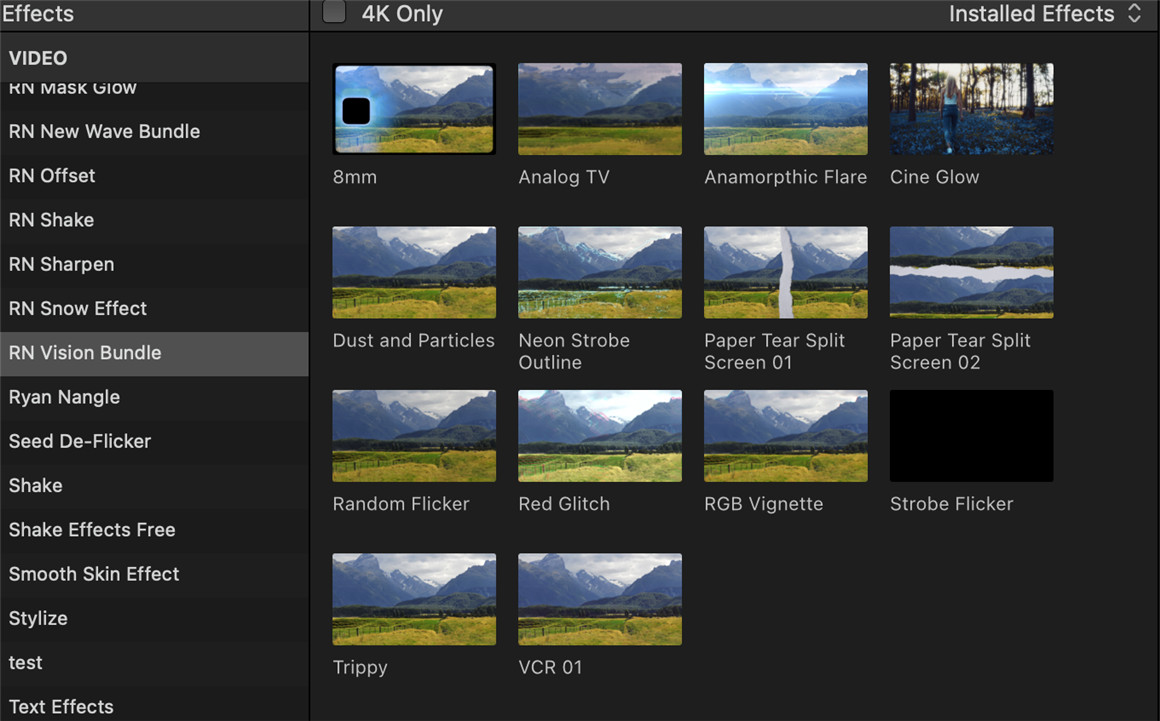Select the Strobe Flicker effect
This screenshot has width=1160, height=721.
pyautogui.click(x=971, y=435)
